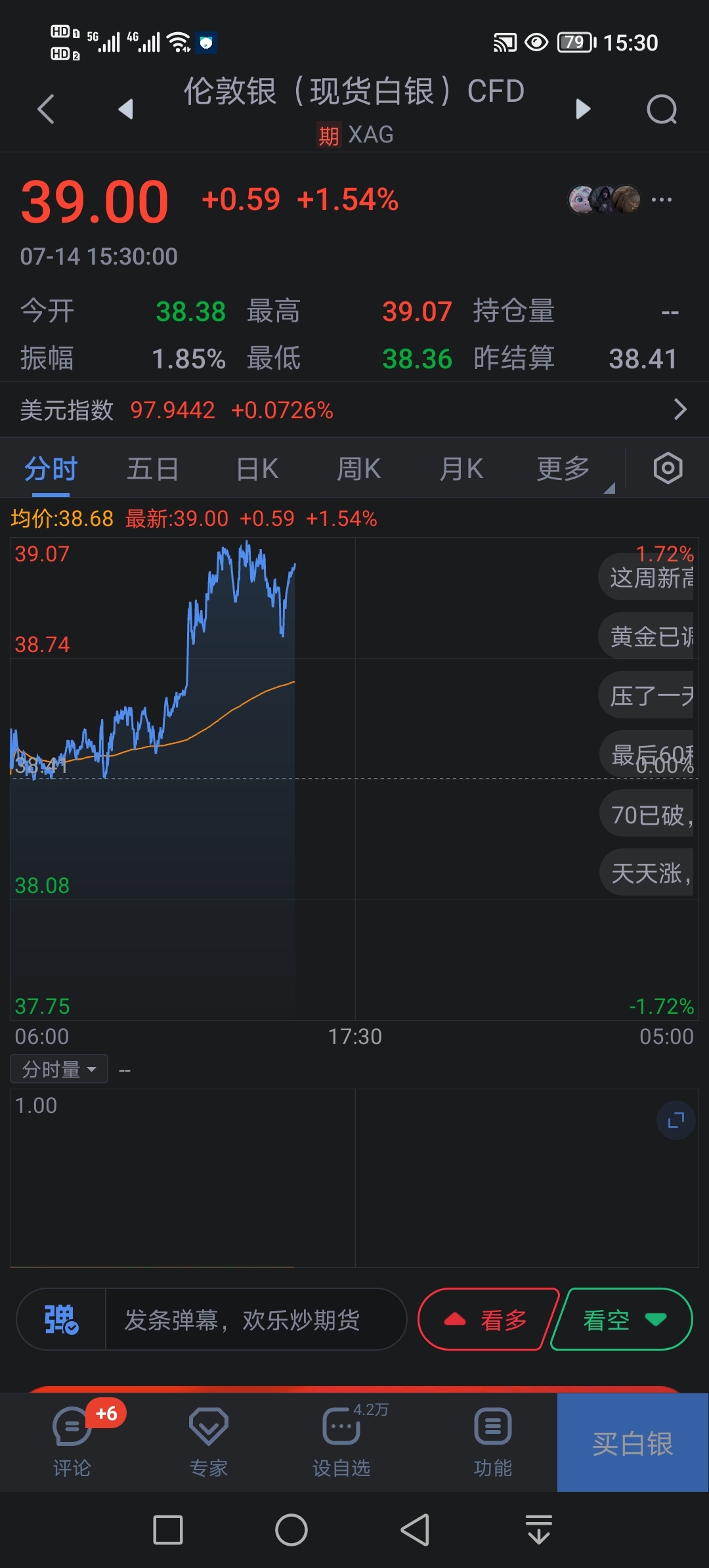
Task: Switch to the 周K tab
Action: tap(358, 469)
